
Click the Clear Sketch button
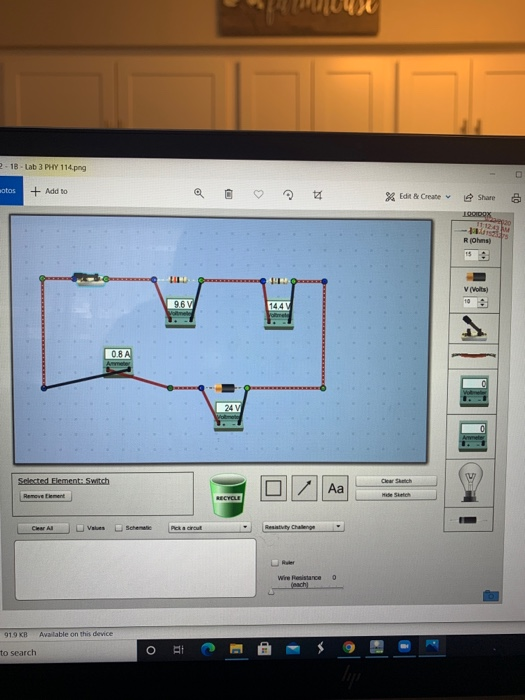coord(396,481)
